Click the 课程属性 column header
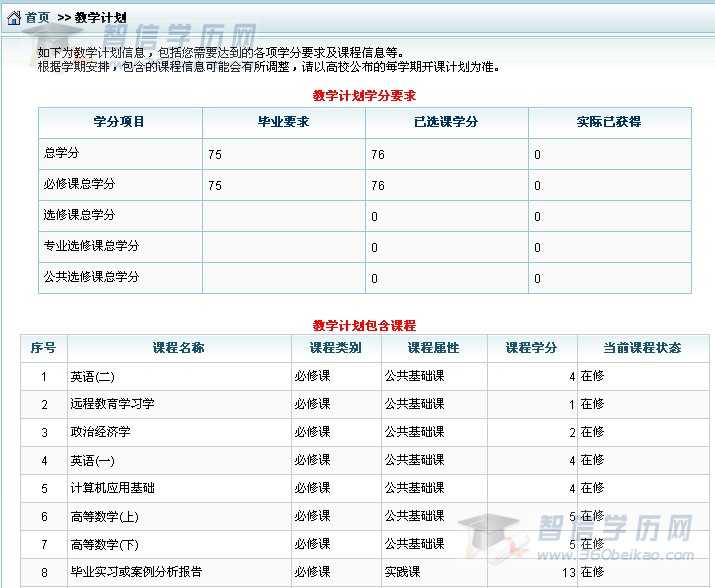The width and height of the screenshot is (715, 588). point(434,348)
